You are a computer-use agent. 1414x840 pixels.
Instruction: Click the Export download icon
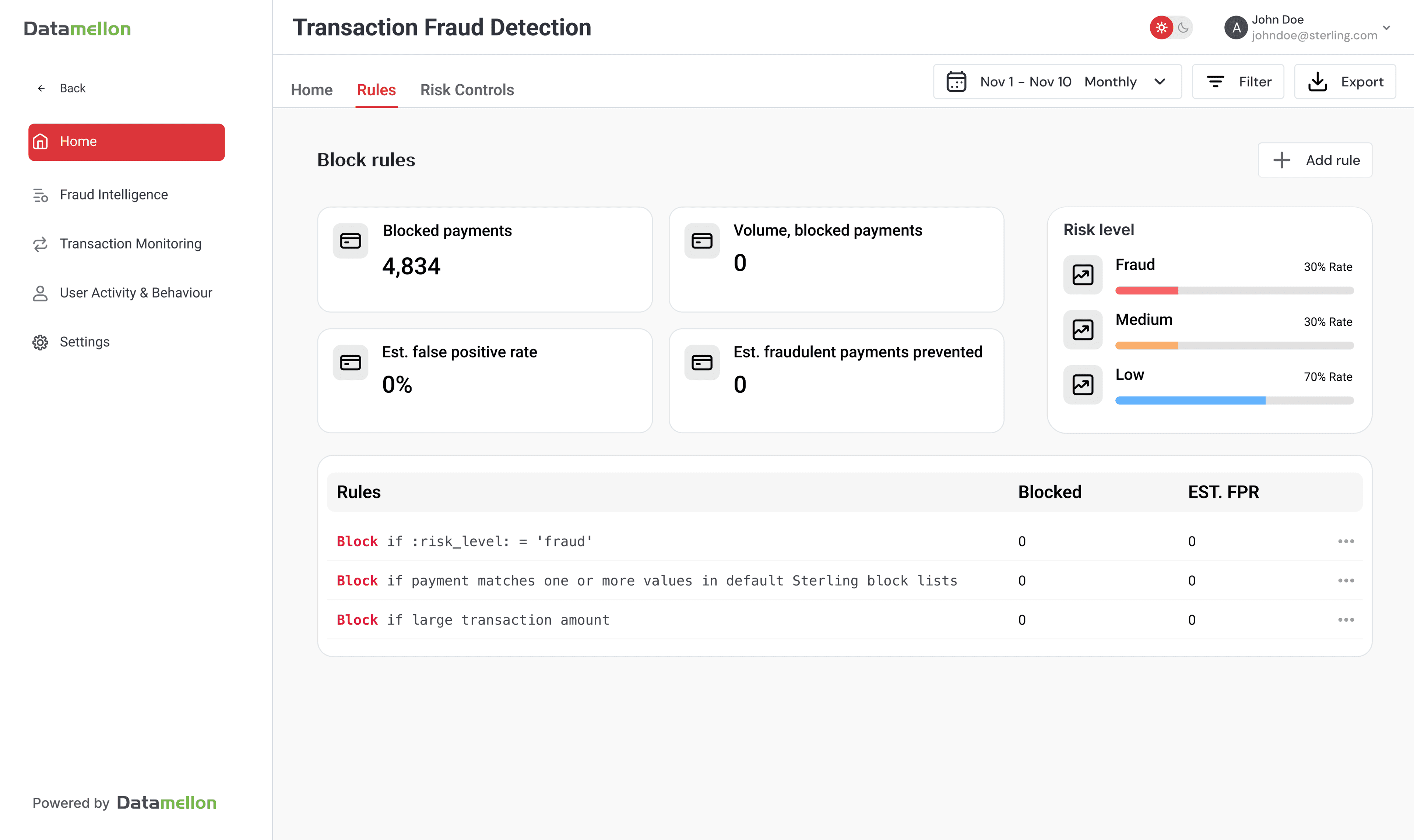pos(1318,81)
